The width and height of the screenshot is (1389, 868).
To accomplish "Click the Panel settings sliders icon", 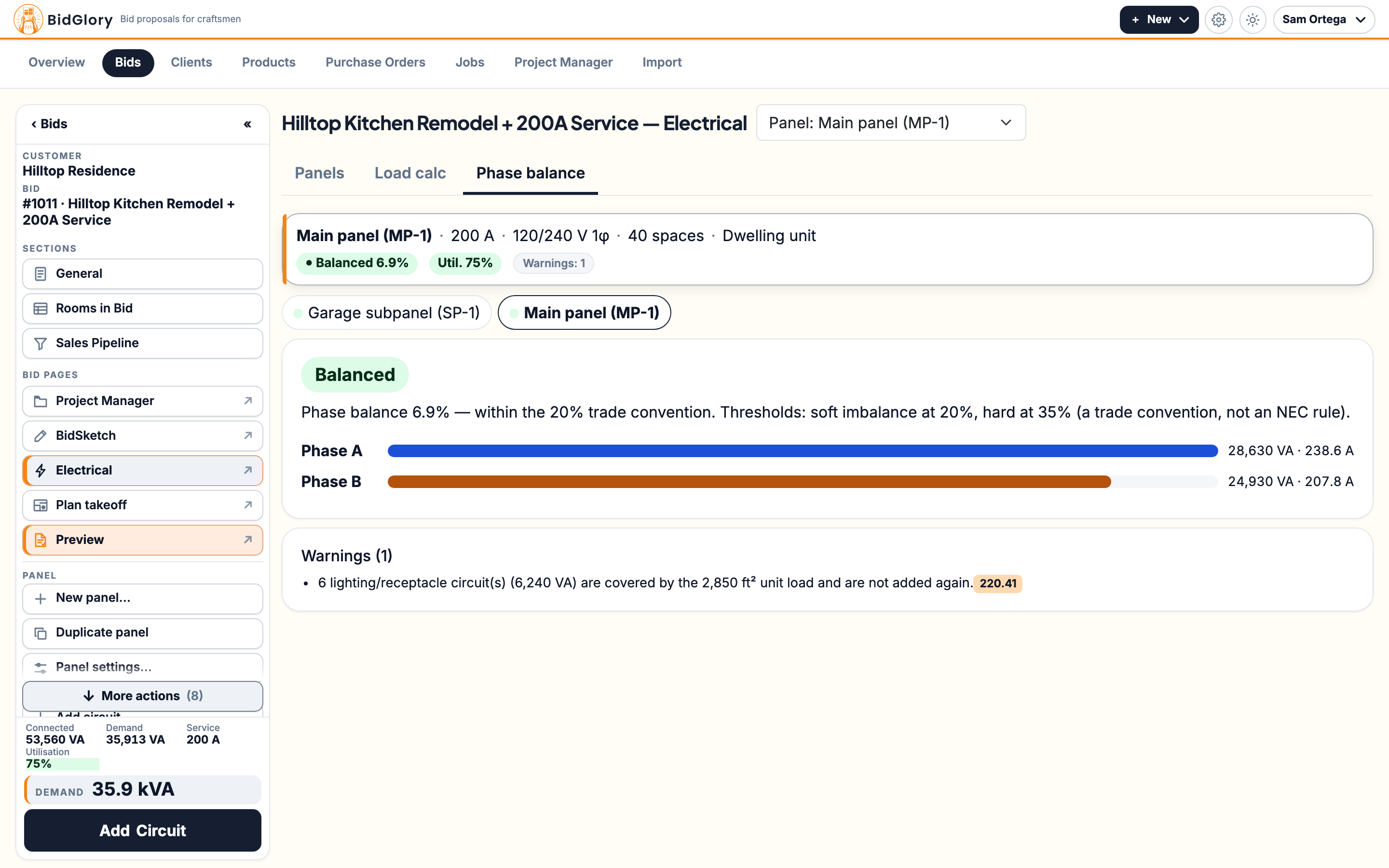I will 40,668.
